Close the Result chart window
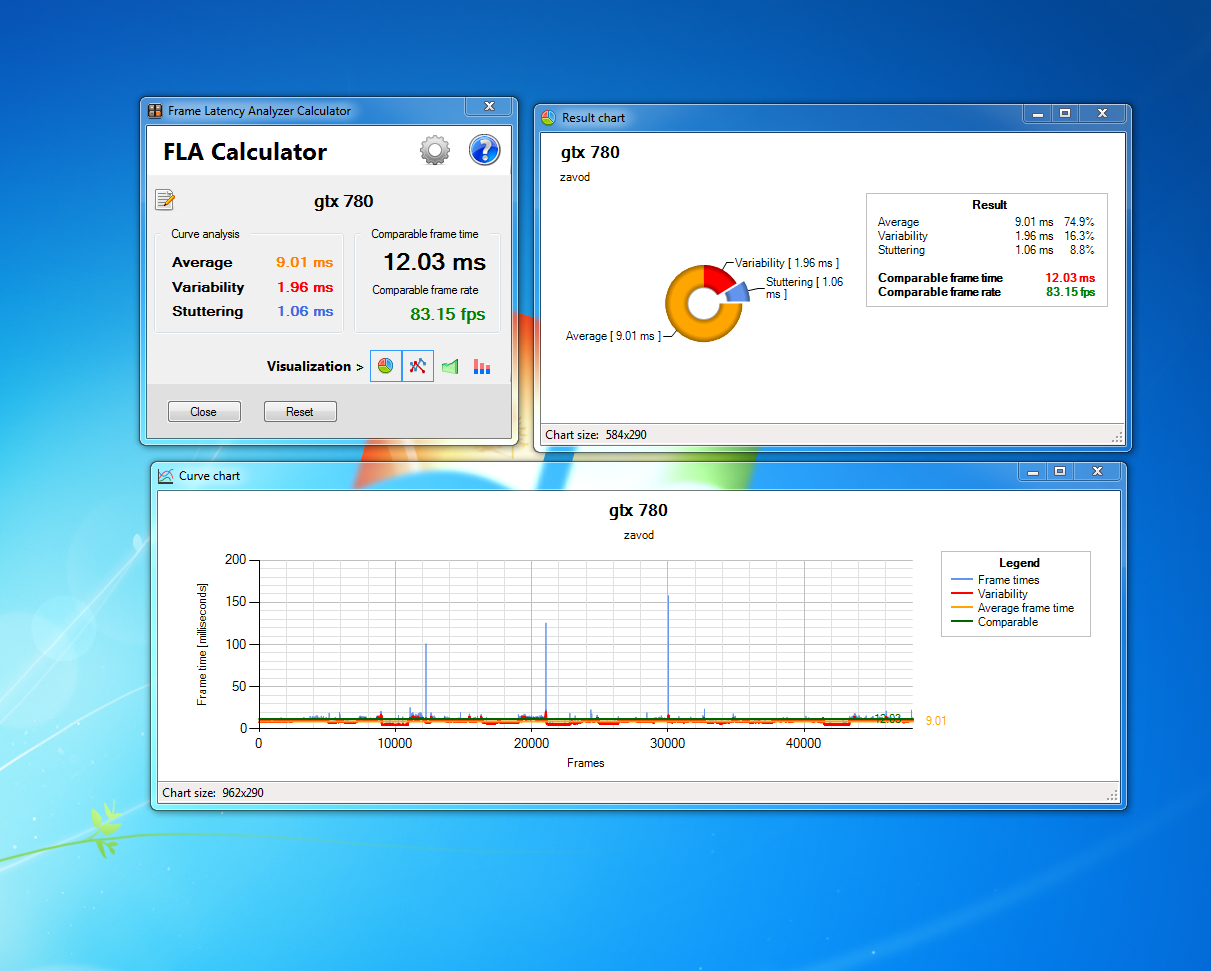The image size is (1211, 971). coord(1102,114)
